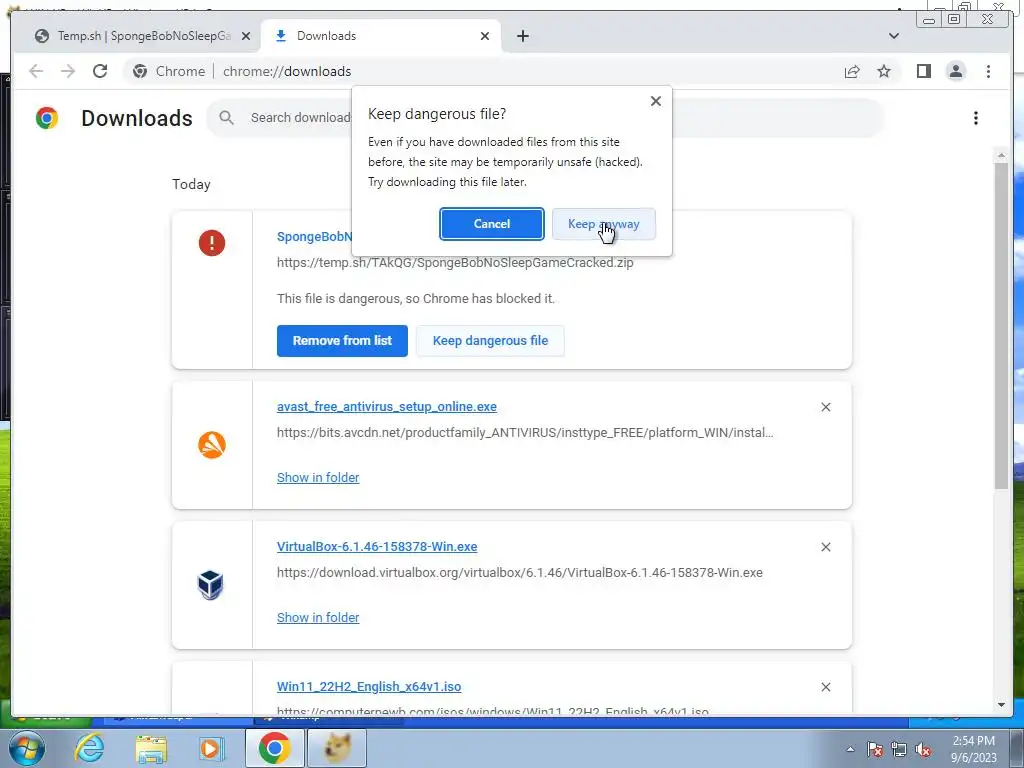Remove Win11 ISO entry with X
Image resolution: width=1024 pixels, height=768 pixels.
point(825,687)
